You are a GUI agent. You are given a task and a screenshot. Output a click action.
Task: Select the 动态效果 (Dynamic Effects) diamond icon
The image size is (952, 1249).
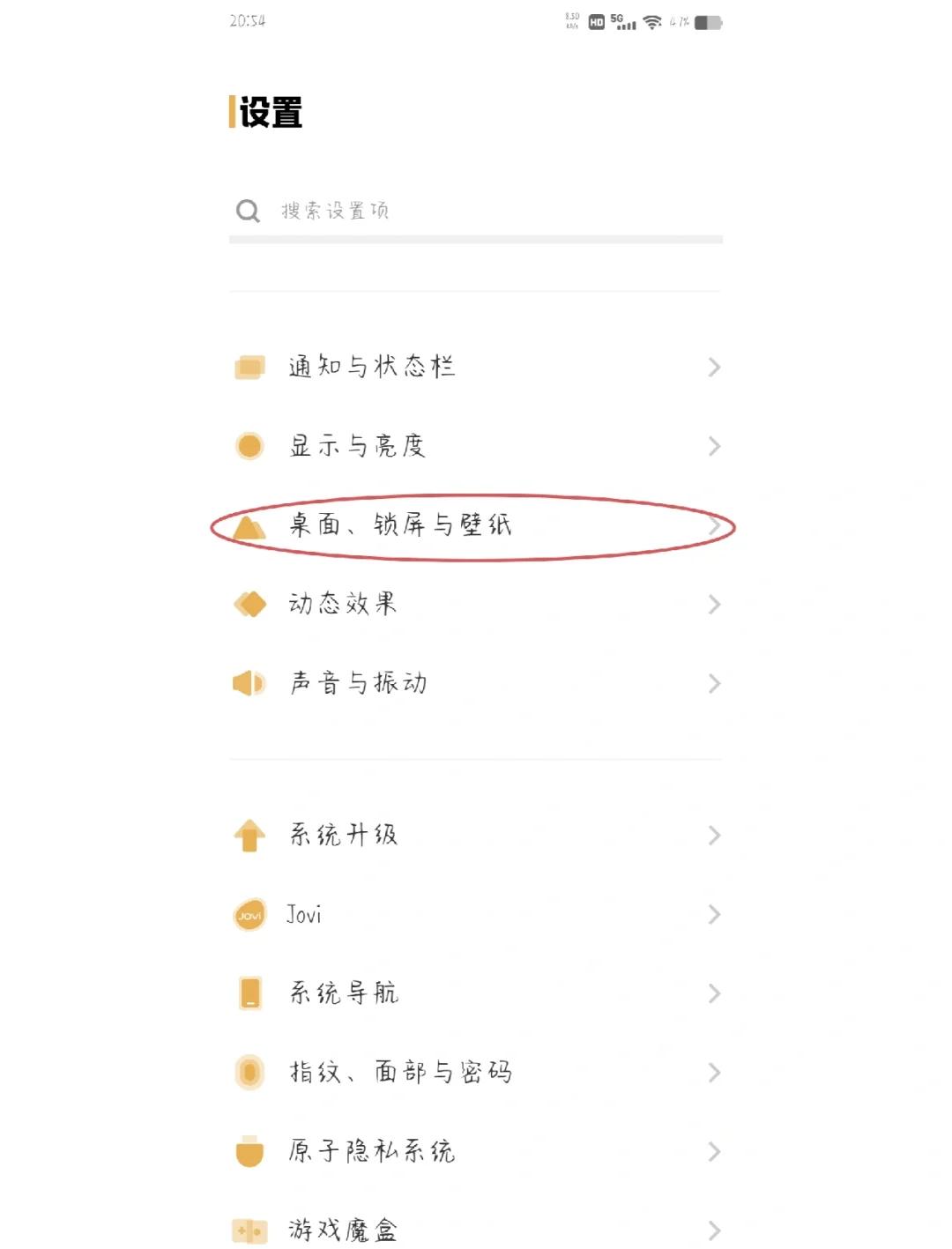pyautogui.click(x=249, y=604)
